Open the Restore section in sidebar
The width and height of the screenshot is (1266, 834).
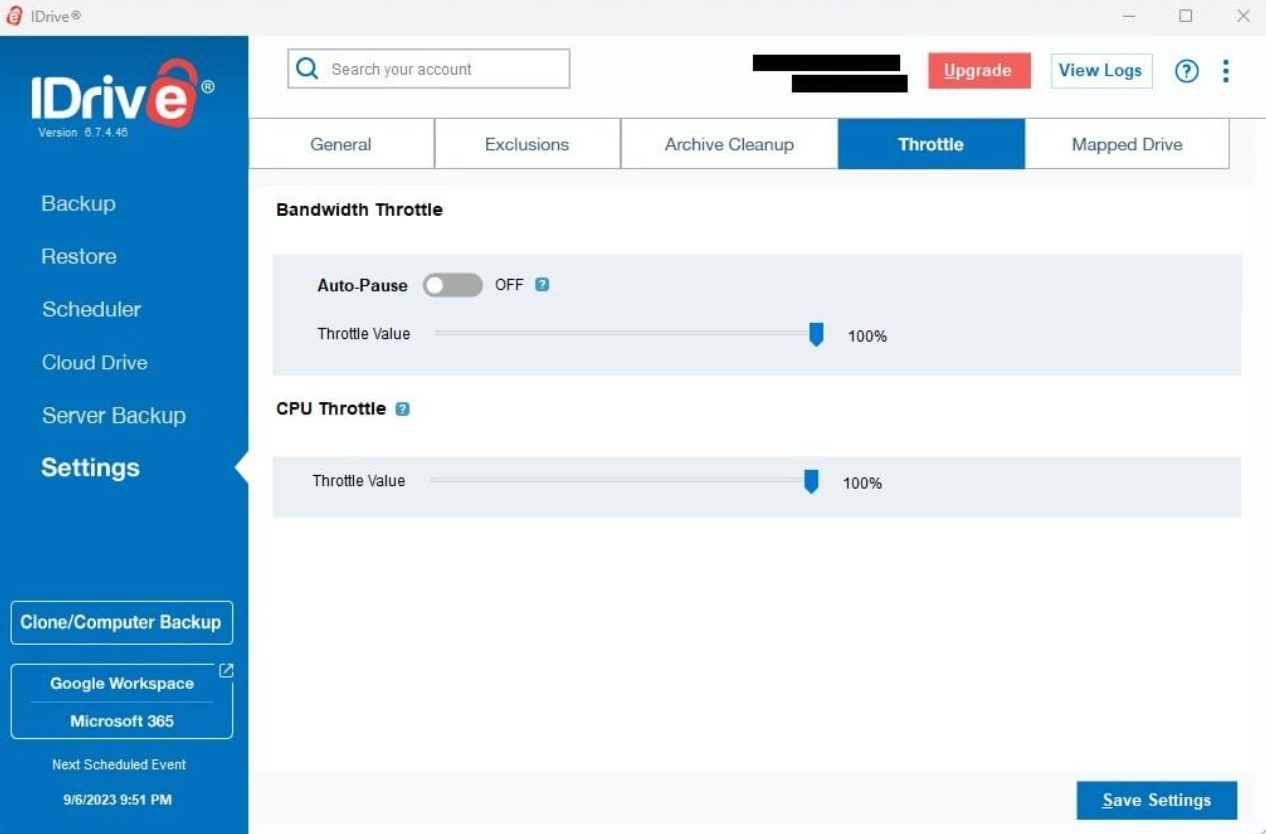pyautogui.click(x=79, y=256)
